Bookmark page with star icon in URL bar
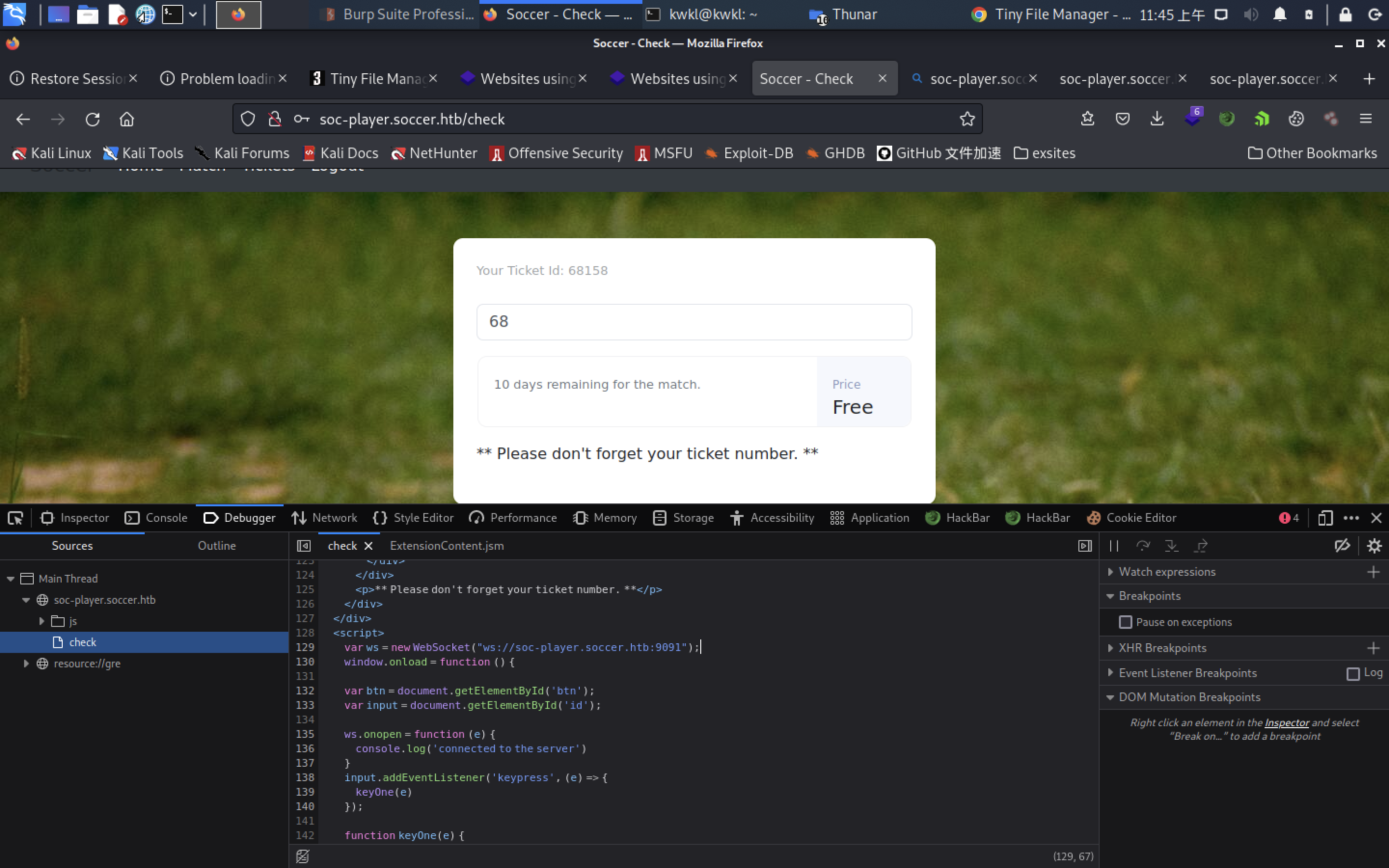The height and width of the screenshot is (868, 1389). coord(967,119)
